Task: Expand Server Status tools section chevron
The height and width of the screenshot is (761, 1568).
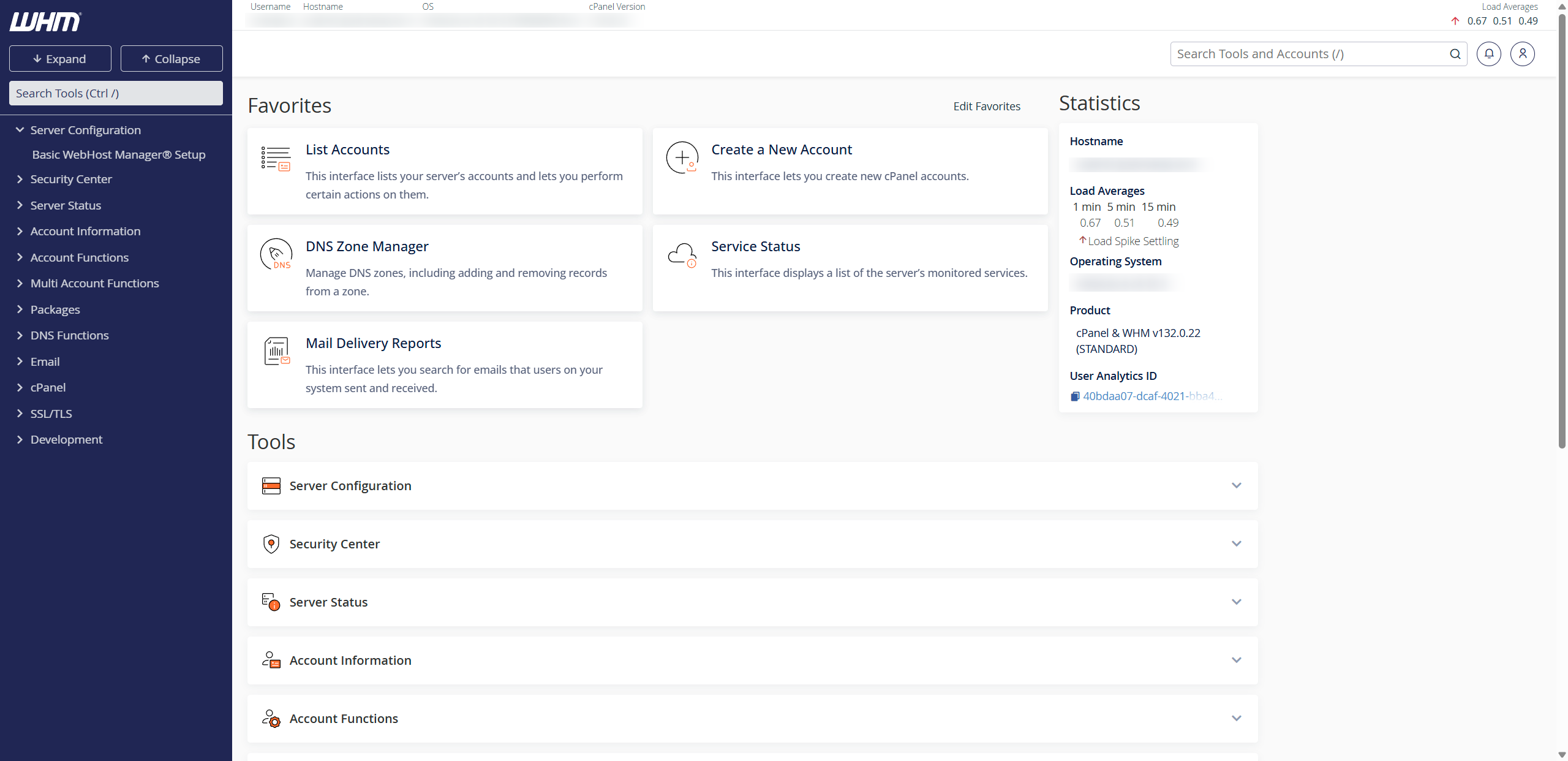Action: (1236, 602)
